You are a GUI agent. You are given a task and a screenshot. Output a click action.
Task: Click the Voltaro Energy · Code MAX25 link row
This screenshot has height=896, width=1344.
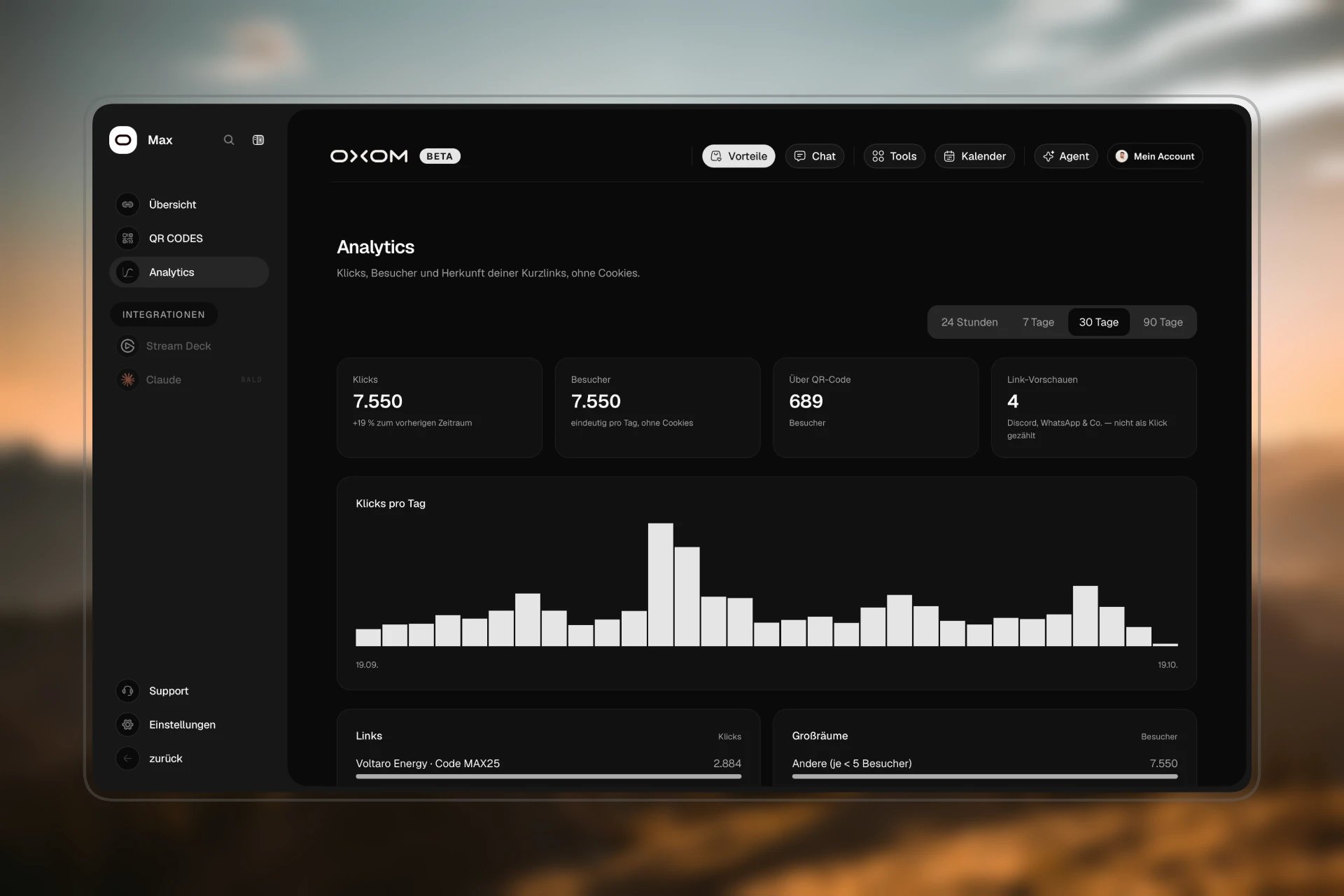[x=548, y=768]
